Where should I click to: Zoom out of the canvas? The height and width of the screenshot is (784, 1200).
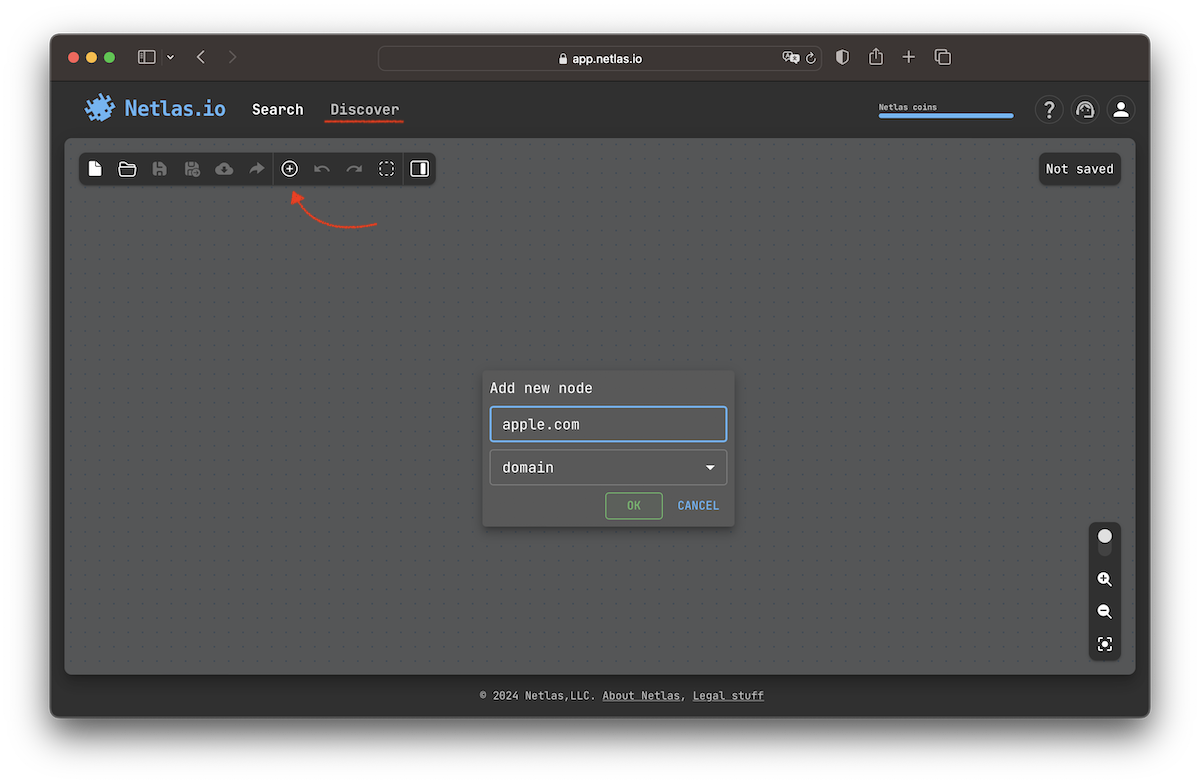tap(1104, 611)
